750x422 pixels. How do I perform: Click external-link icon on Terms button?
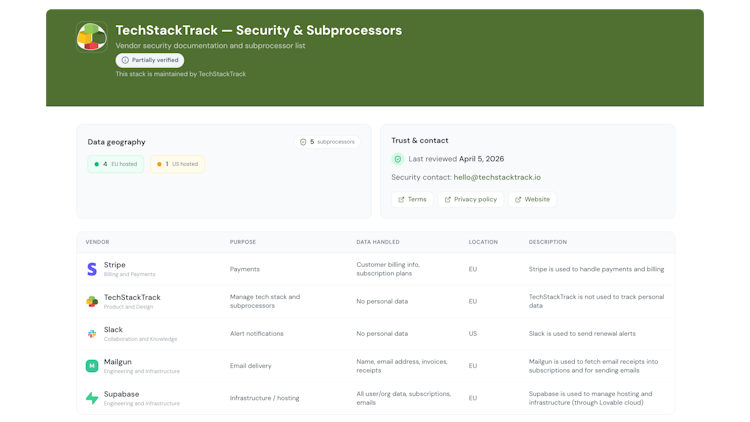point(401,200)
